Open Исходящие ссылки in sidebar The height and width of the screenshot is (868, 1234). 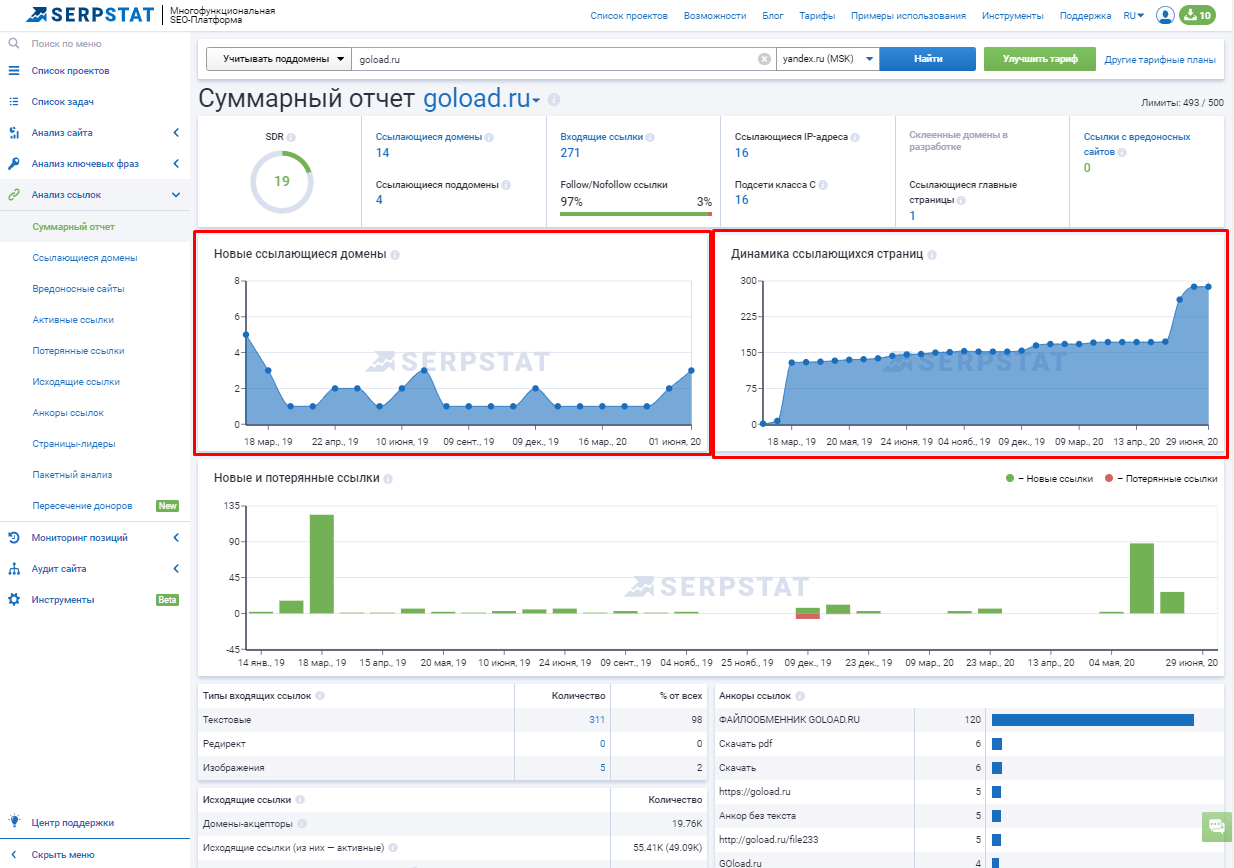(76, 382)
